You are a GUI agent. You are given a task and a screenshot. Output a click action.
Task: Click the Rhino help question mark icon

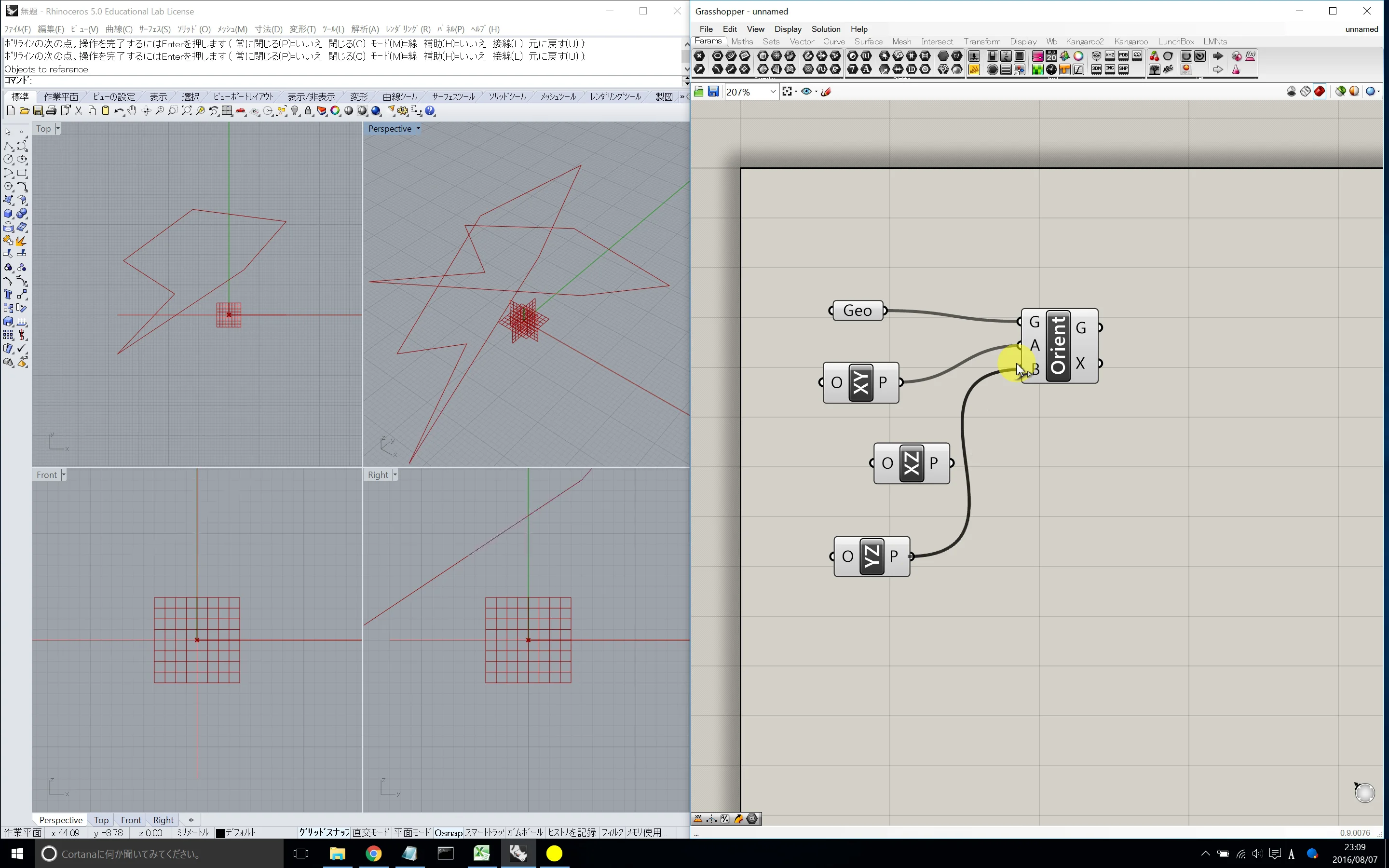(431, 111)
